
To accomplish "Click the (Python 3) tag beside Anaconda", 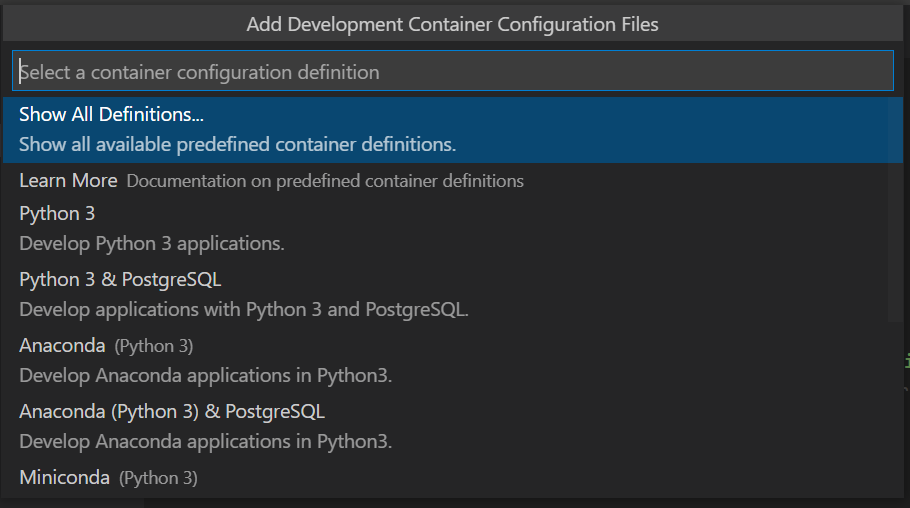I will coord(154,347).
